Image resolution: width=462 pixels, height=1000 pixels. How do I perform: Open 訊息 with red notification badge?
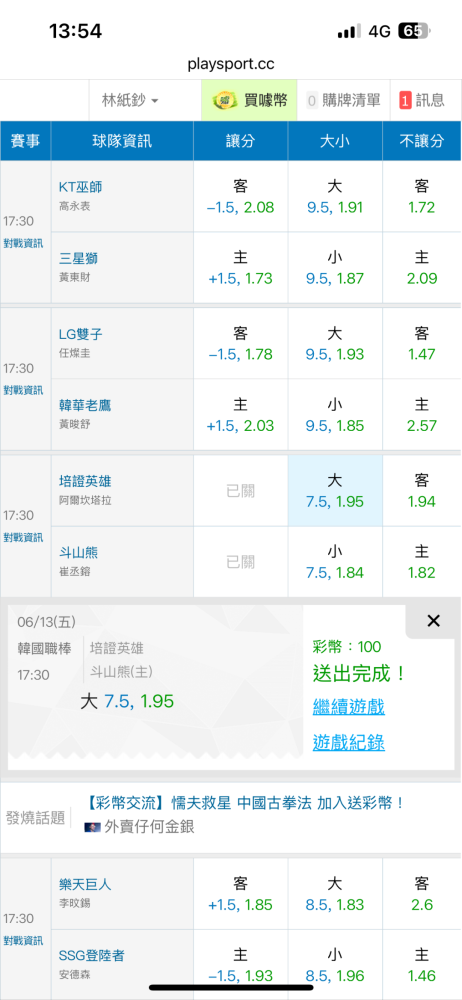coord(421,100)
